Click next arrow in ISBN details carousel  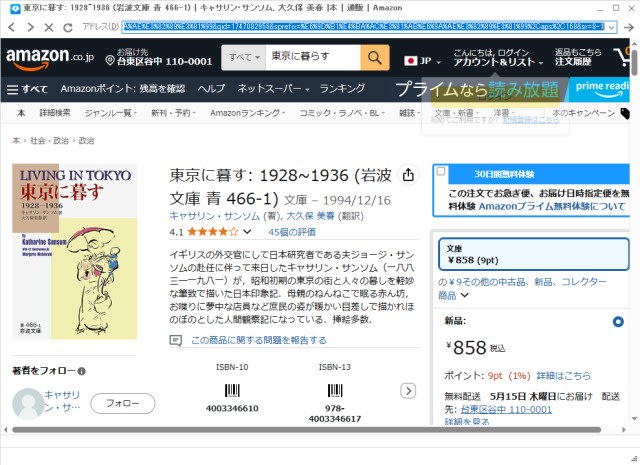click(408, 391)
